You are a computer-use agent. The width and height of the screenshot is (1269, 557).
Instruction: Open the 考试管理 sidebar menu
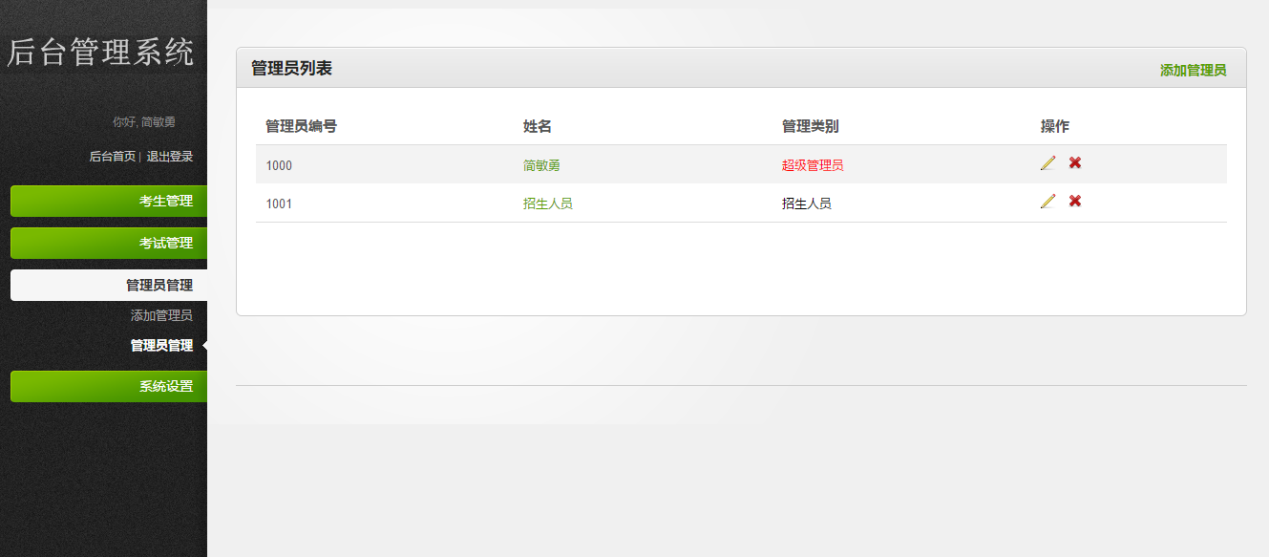click(x=109, y=243)
